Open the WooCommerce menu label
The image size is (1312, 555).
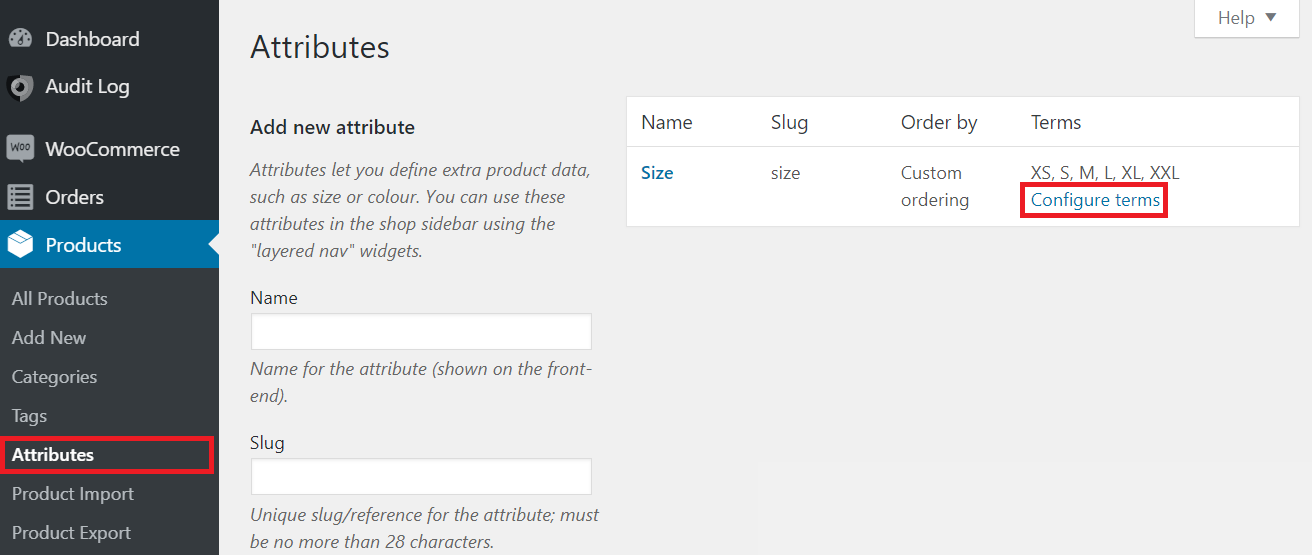point(113,149)
